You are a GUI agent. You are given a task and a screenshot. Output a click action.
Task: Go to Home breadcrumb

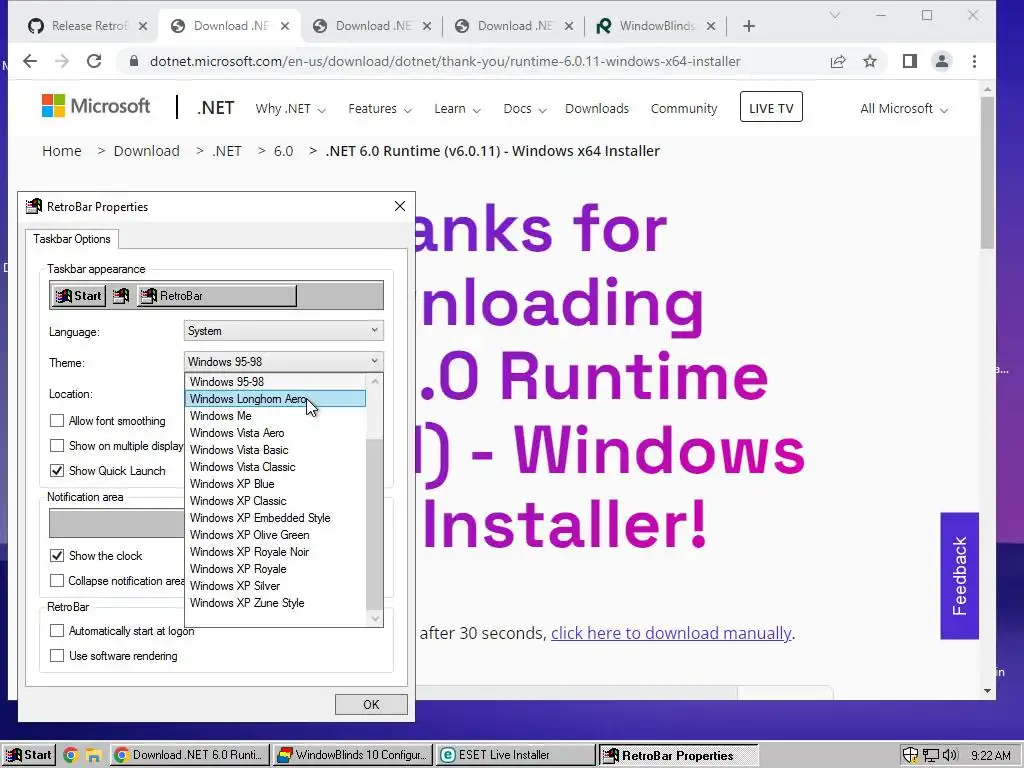pyautogui.click(x=62, y=151)
